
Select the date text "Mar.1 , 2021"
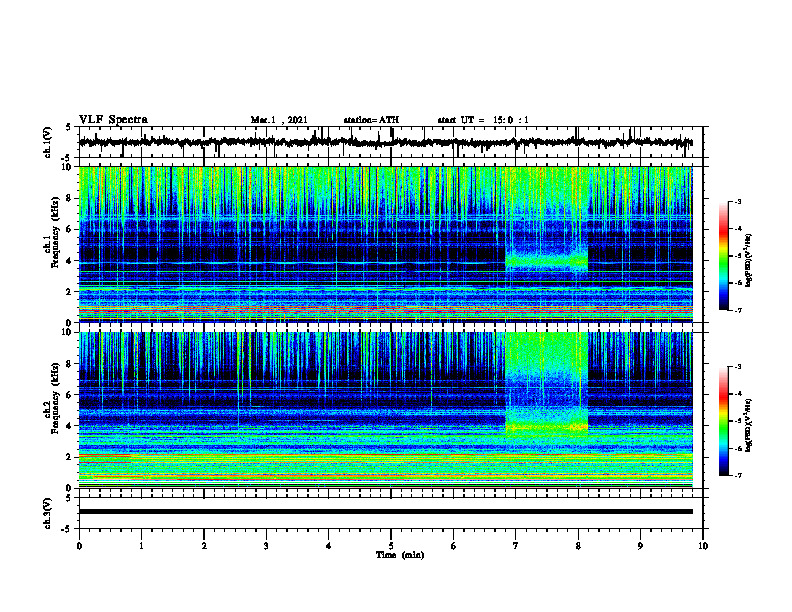(x=279, y=120)
